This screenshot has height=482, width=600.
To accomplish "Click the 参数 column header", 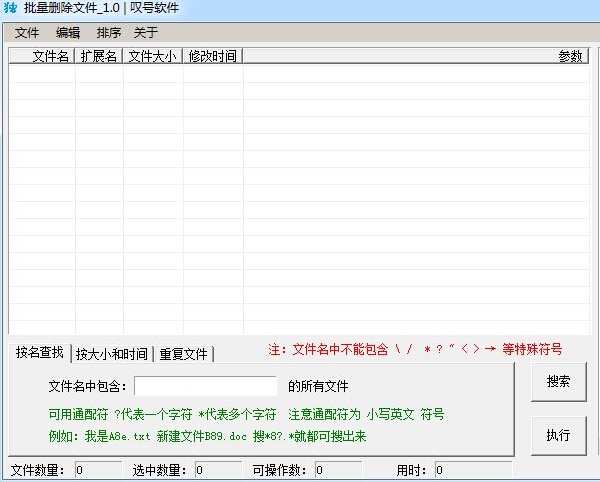I will (415, 57).
